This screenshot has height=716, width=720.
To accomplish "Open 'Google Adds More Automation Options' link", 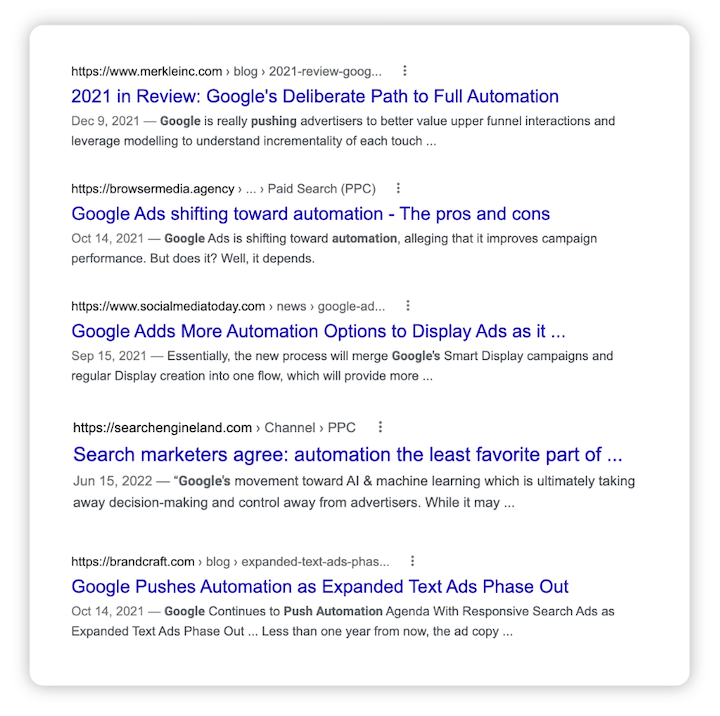I will click(x=318, y=332).
